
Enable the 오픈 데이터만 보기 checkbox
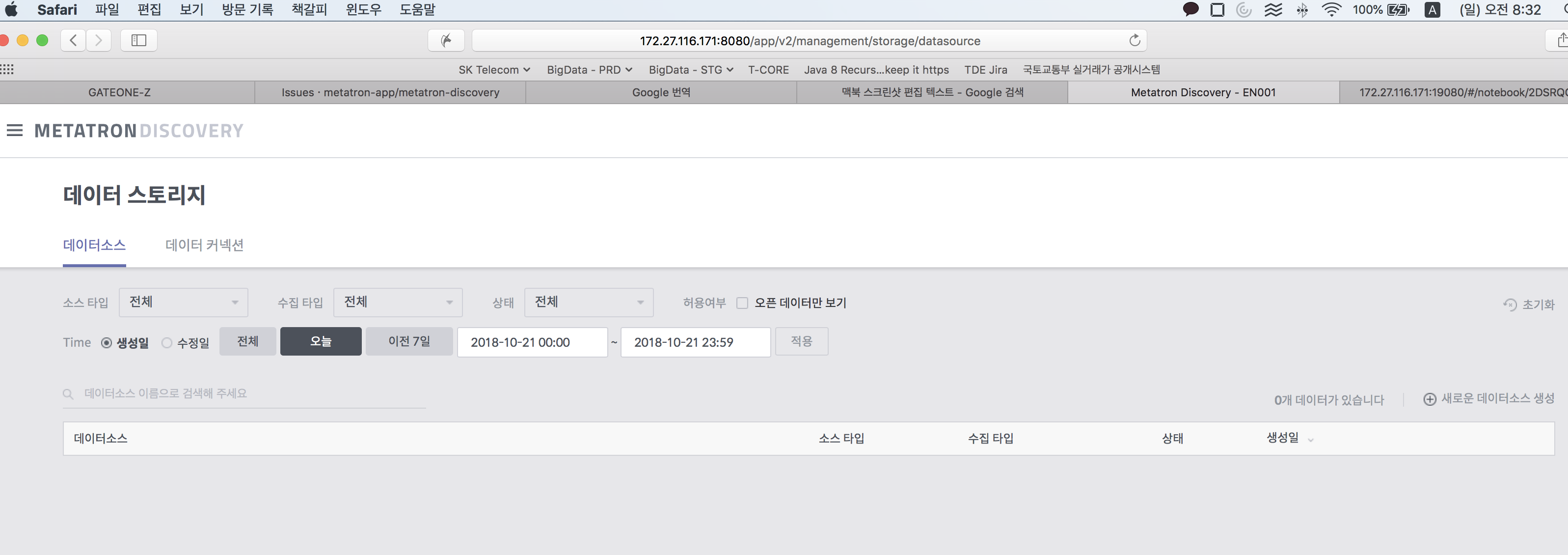(742, 303)
